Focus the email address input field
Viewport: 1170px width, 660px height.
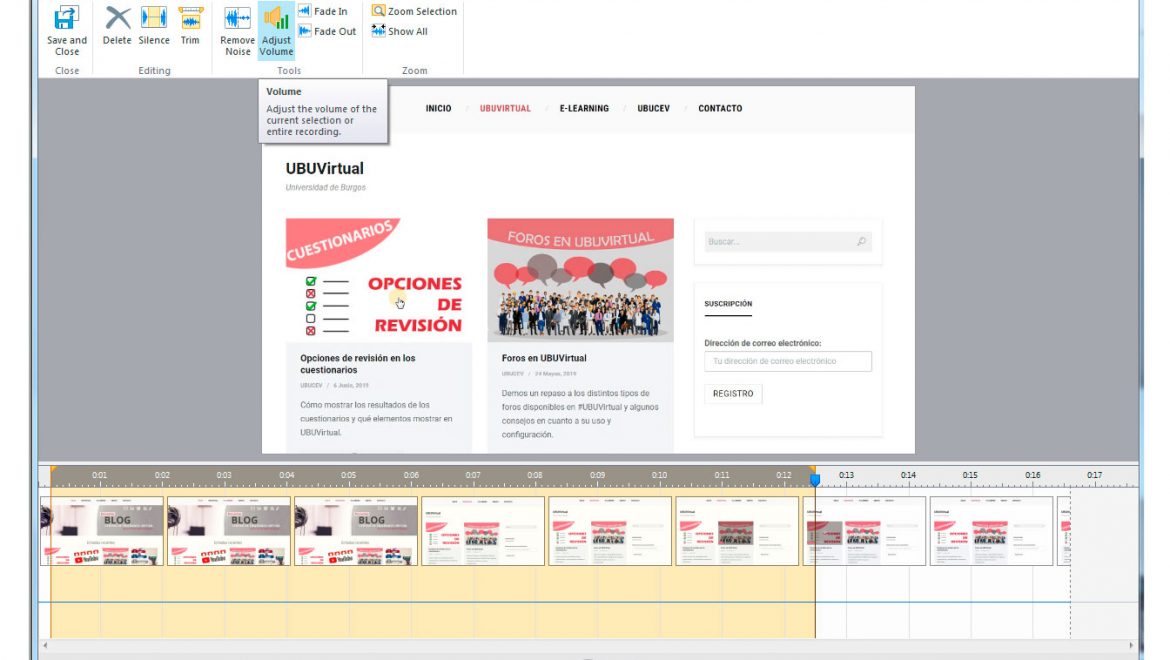click(788, 361)
